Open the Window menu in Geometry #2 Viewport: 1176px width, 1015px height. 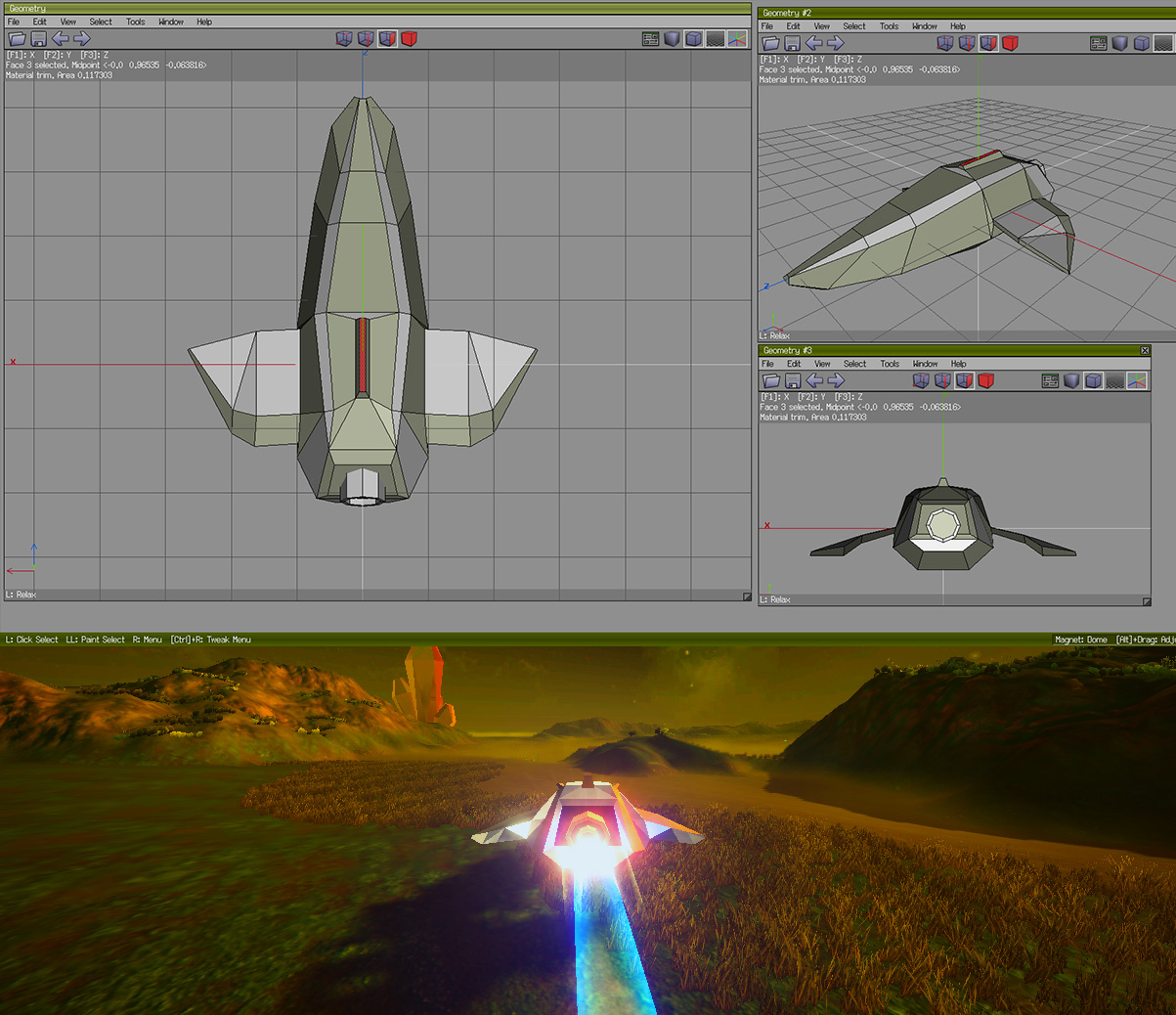coord(924,26)
